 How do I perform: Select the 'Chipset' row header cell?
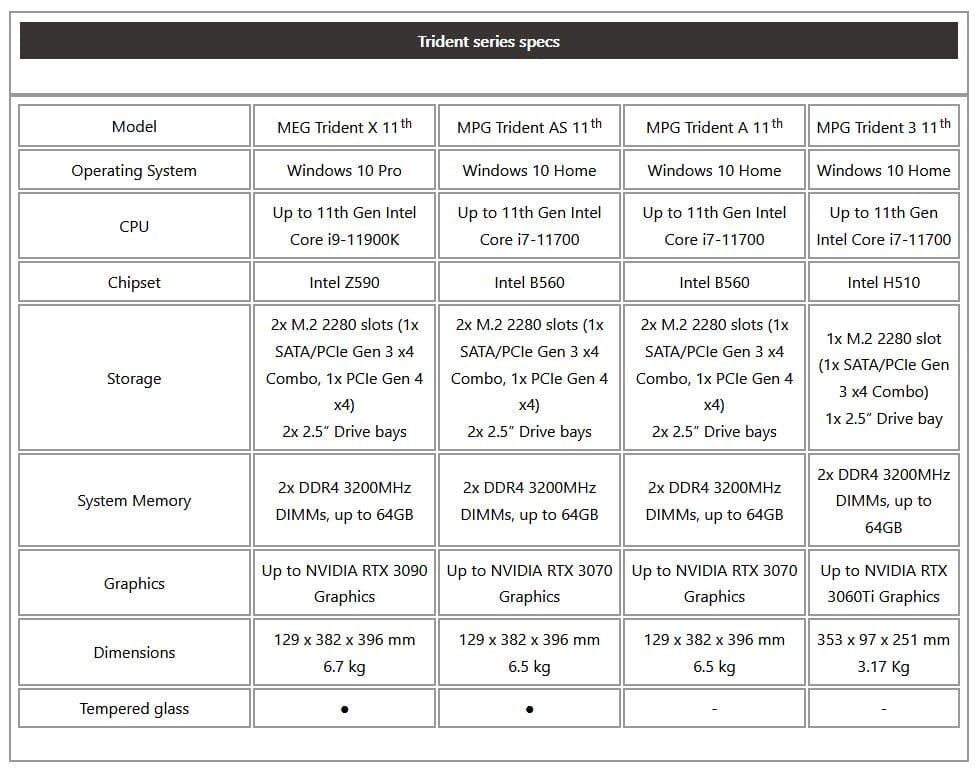[134, 282]
